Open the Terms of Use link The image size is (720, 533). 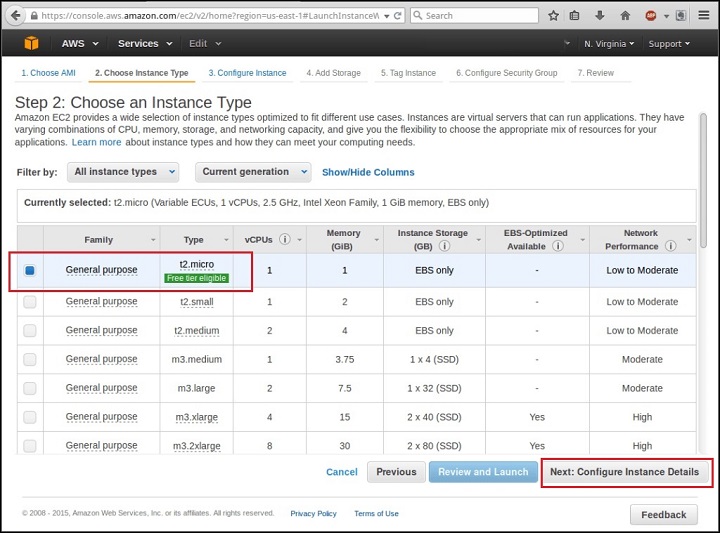pyautogui.click(x=376, y=514)
